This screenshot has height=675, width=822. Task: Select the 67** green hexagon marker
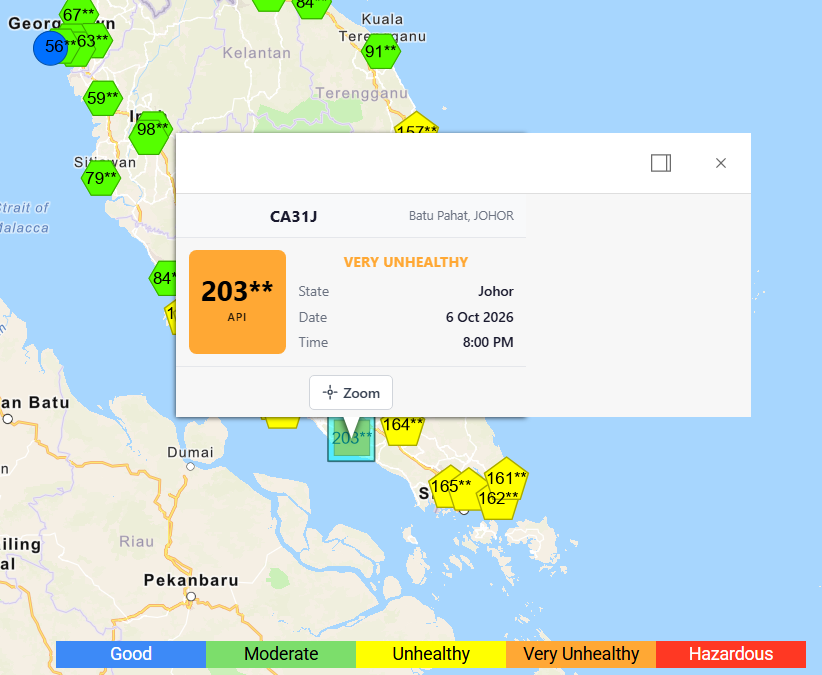[x=79, y=14]
